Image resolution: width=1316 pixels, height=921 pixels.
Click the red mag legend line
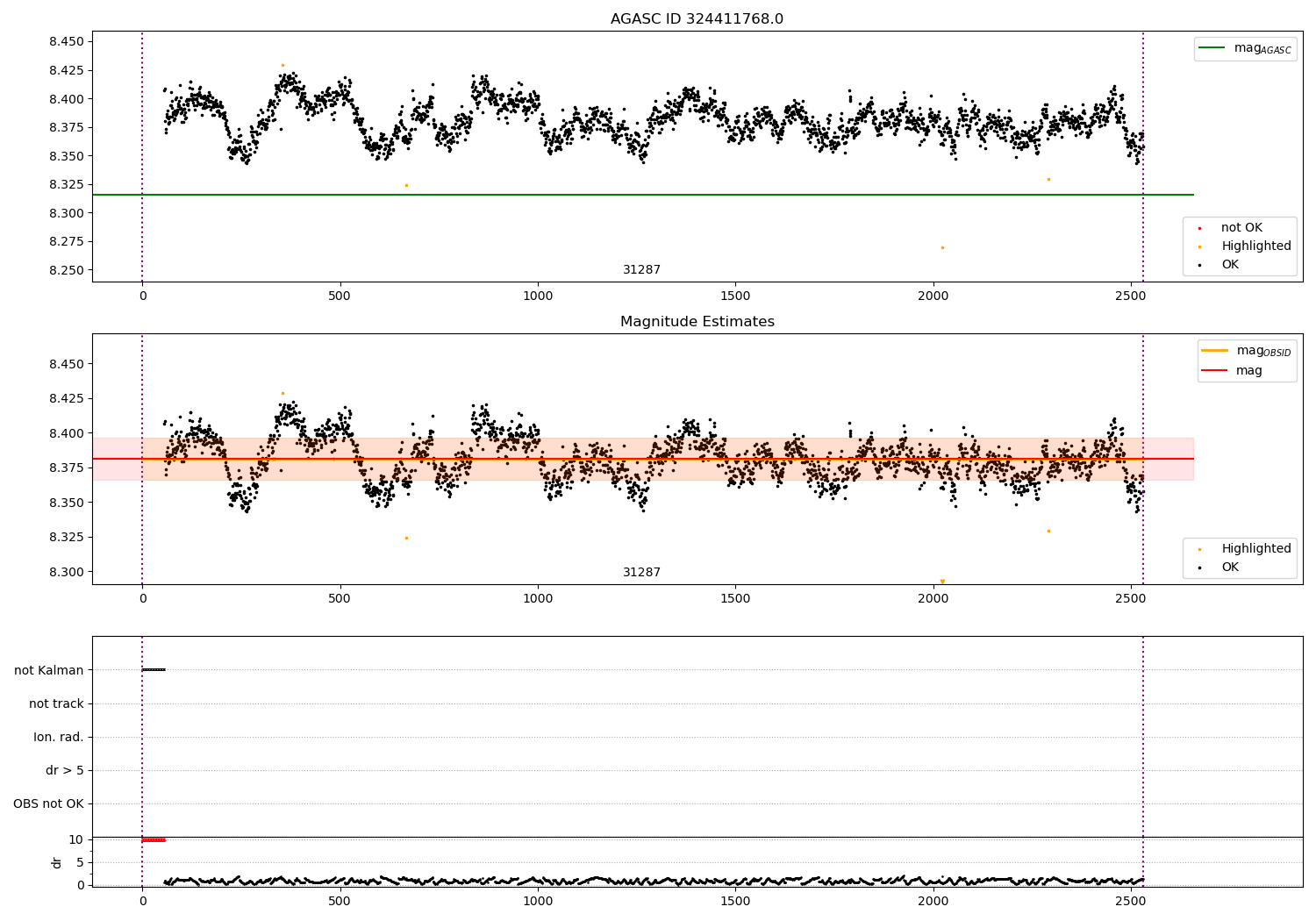coord(1215,371)
